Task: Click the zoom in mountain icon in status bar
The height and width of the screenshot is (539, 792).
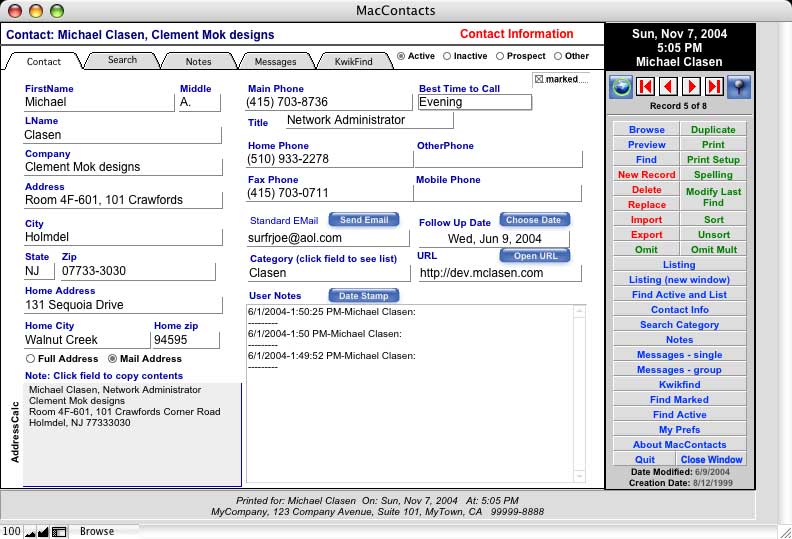Action: 43,532
